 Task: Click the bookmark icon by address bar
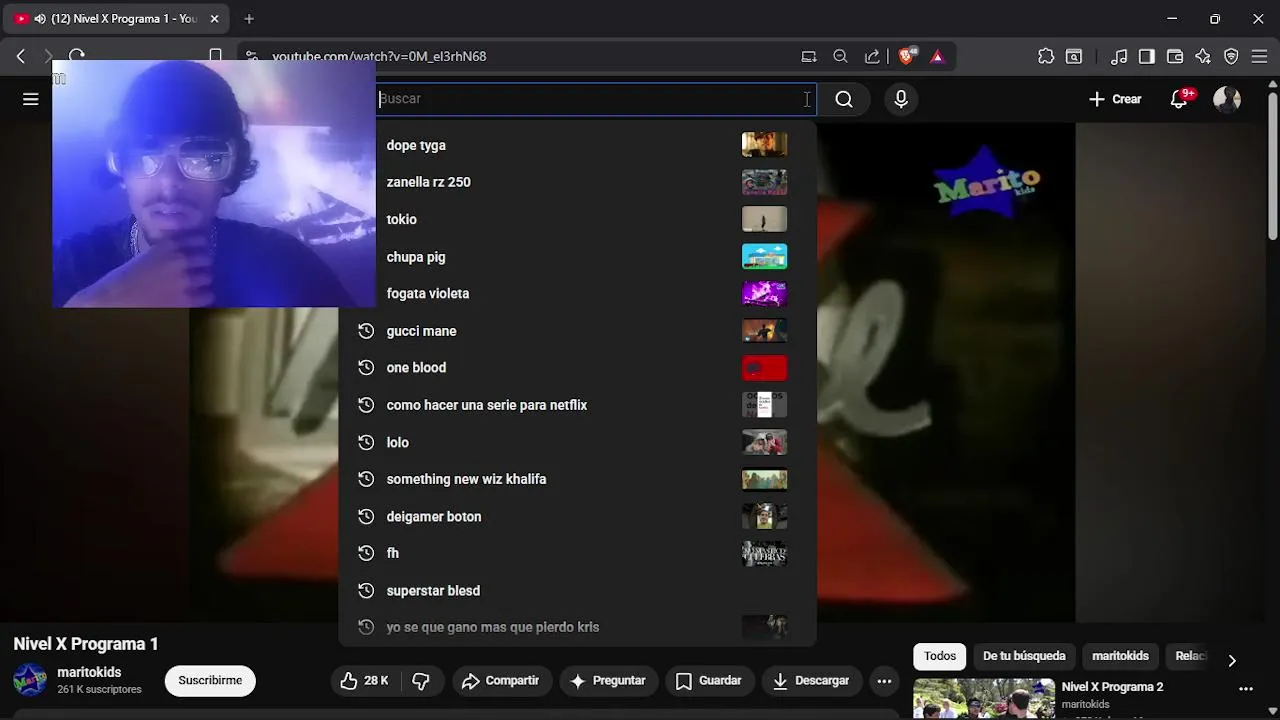[x=215, y=56]
